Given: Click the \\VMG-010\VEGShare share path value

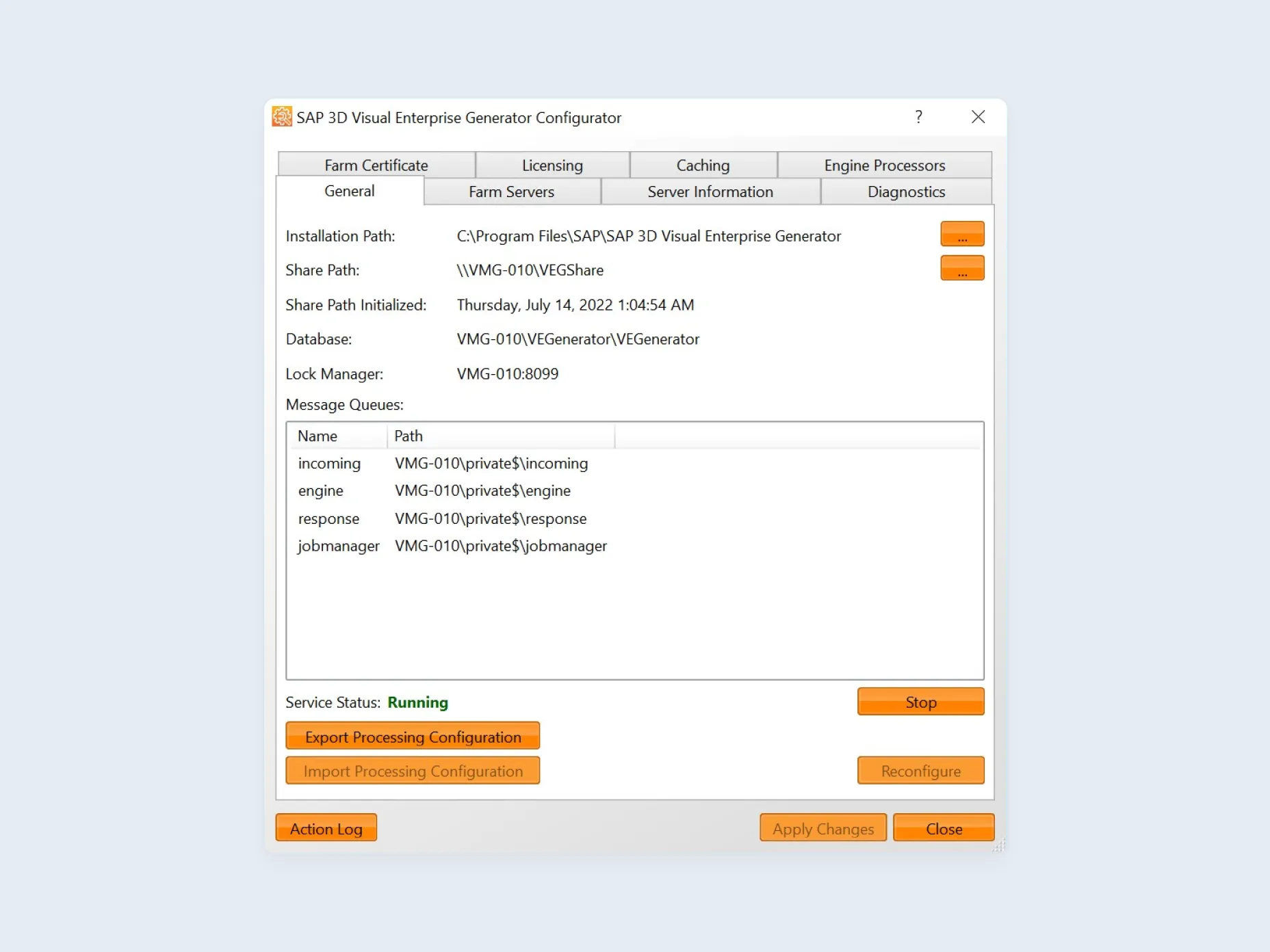Looking at the screenshot, I should [x=530, y=270].
